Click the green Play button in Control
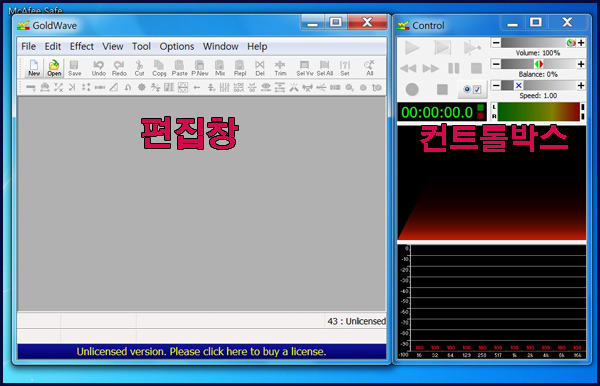The width and height of the screenshot is (600, 386). coord(412,48)
